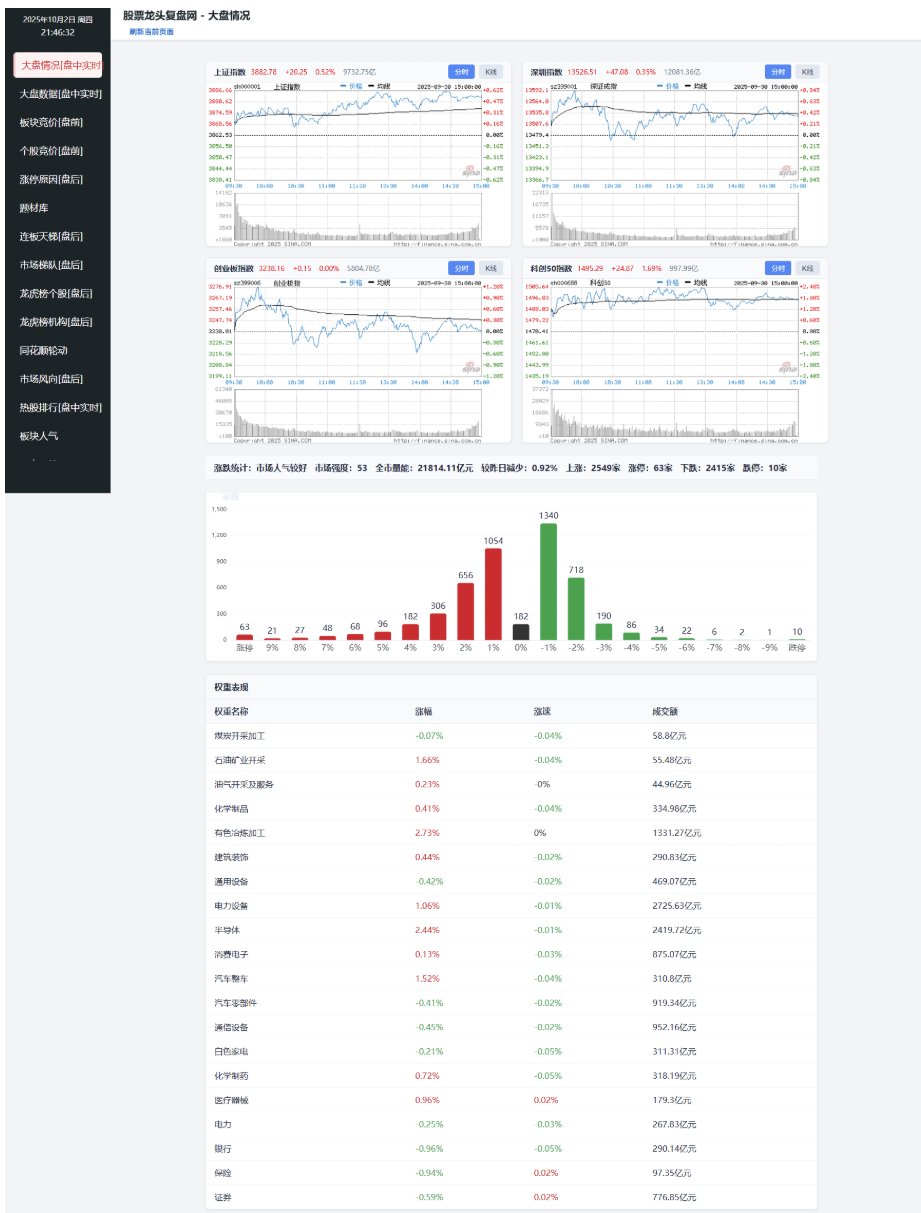Click the 涨幅 column header
Image resolution: width=921 pixels, height=1213 pixels.
click(424, 712)
